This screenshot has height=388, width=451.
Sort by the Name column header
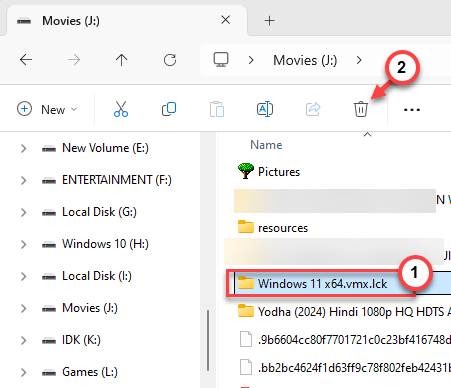coord(266,145)
